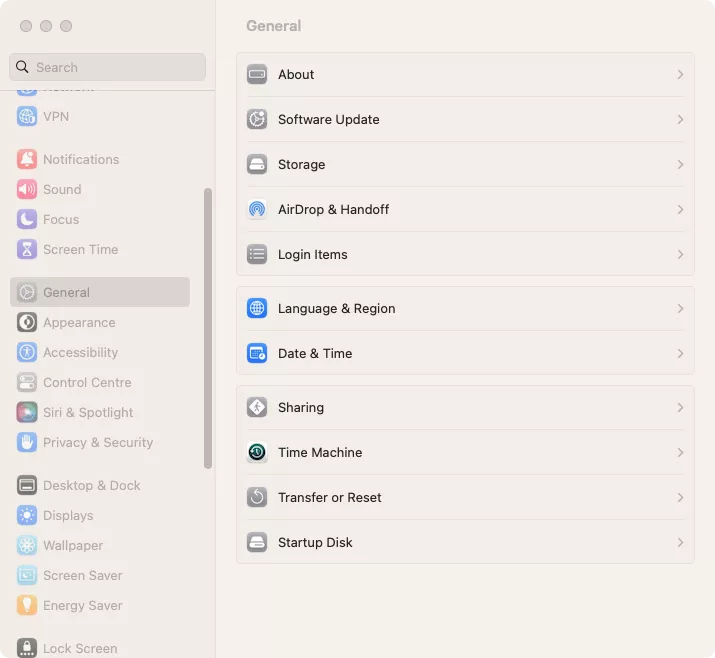
Task: Open the Storage label text
Action: tap(301, 164)
